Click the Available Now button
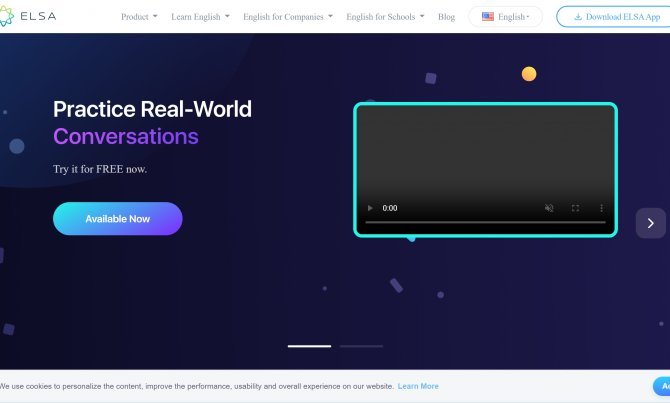Viewport: 670px width, 403px height. [118, 218]
